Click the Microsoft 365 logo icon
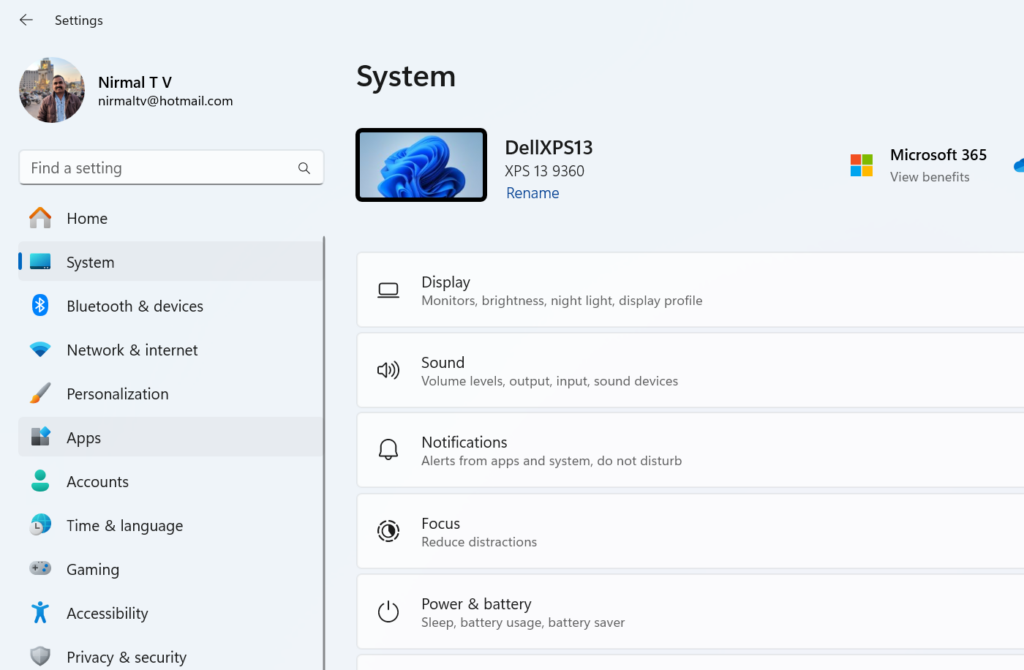 [x=861, y=165]
